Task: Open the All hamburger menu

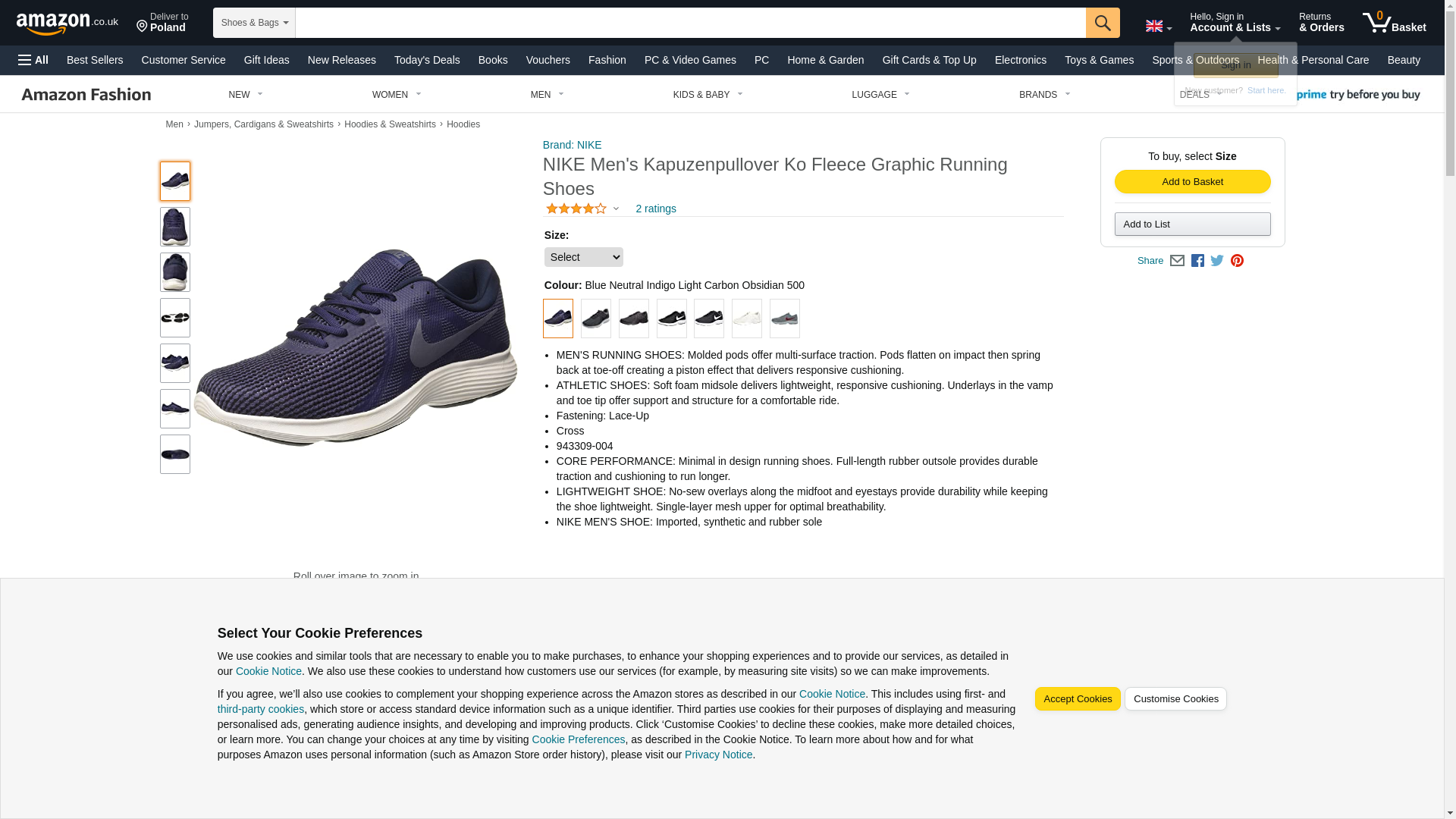Action: tap(33, 60)
